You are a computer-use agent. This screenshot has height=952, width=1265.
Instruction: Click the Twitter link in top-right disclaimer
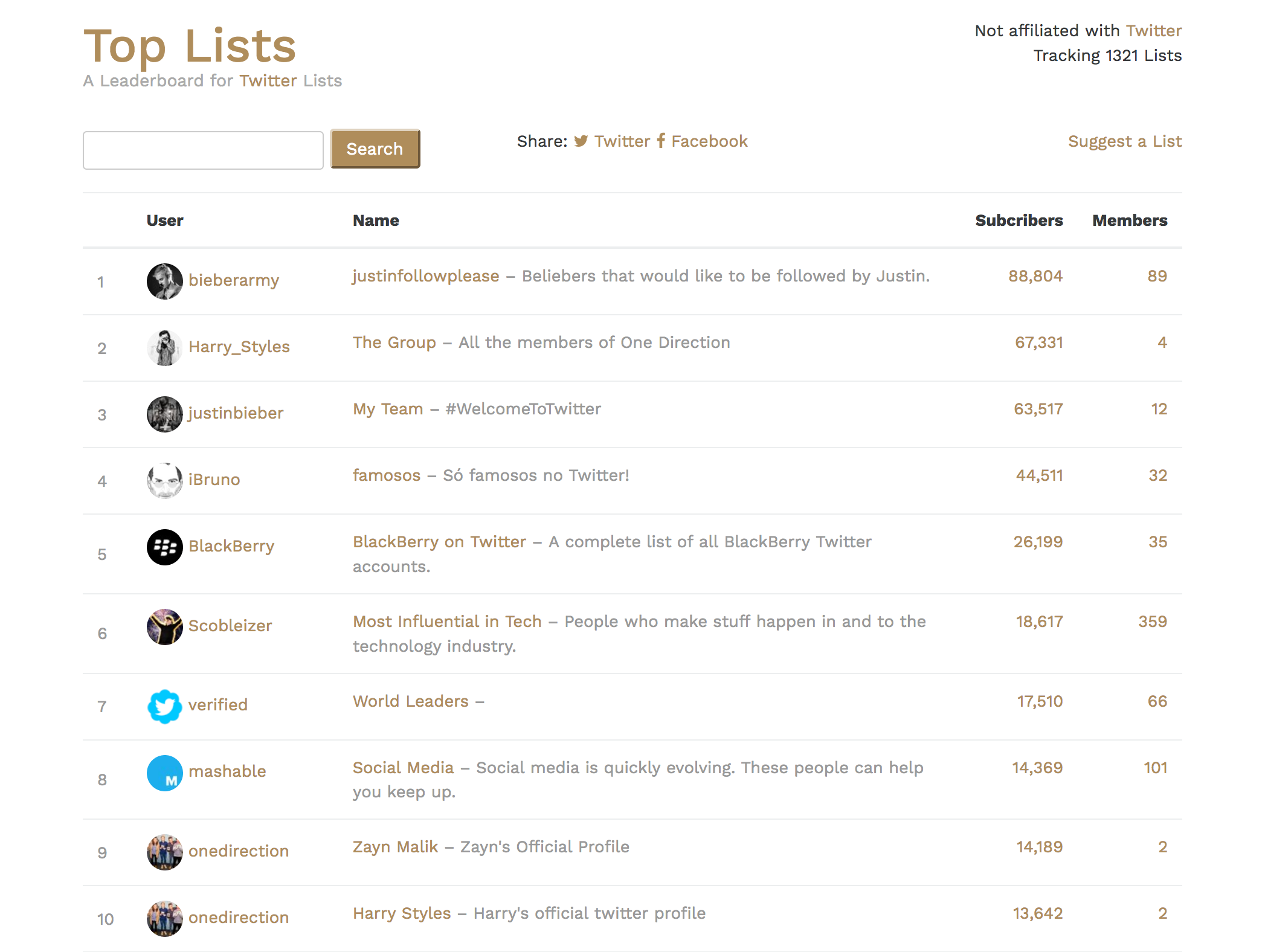[x=1153, y=31]
